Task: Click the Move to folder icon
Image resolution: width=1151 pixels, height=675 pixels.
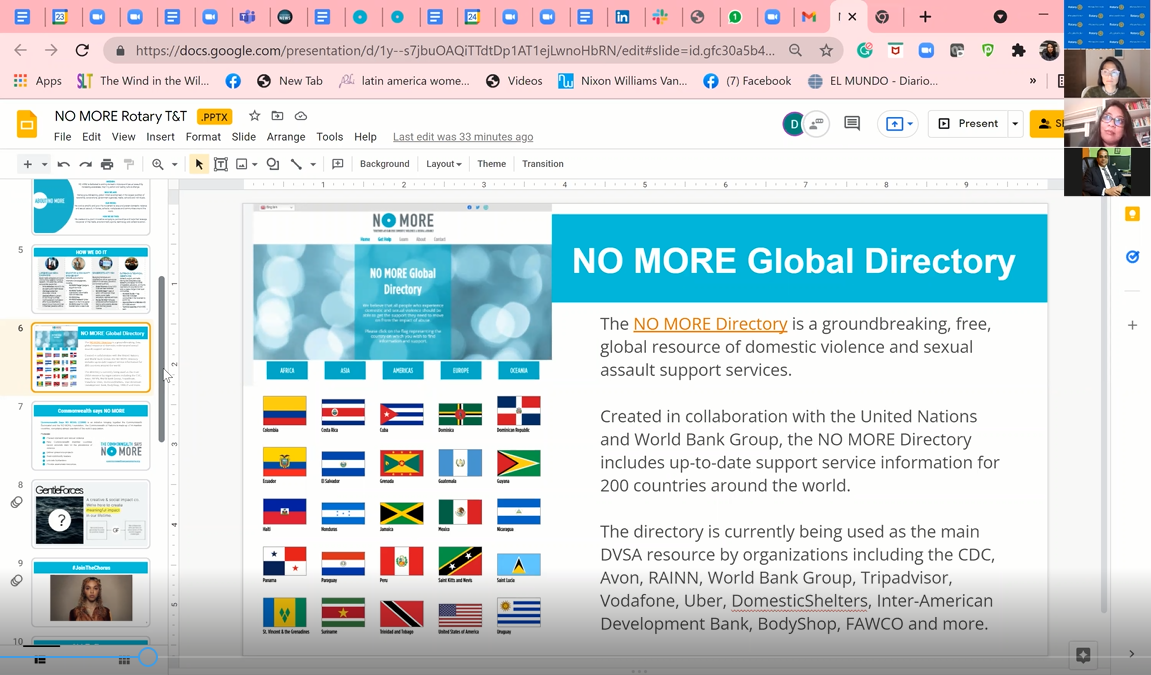Action: pos(277,117)
